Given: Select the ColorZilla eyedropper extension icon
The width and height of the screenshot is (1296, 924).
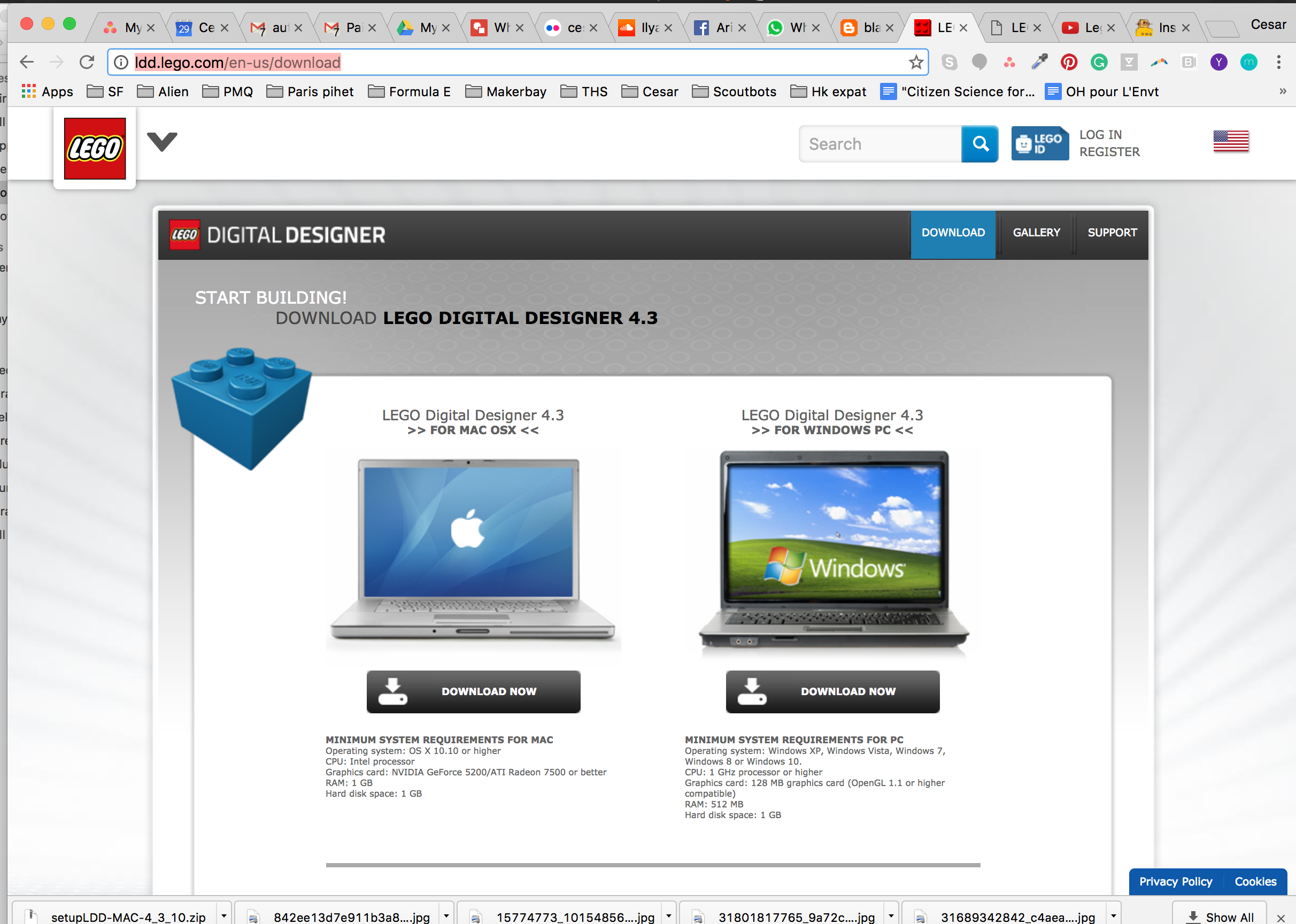Looking at the screenshot, I should [1039, 62].
